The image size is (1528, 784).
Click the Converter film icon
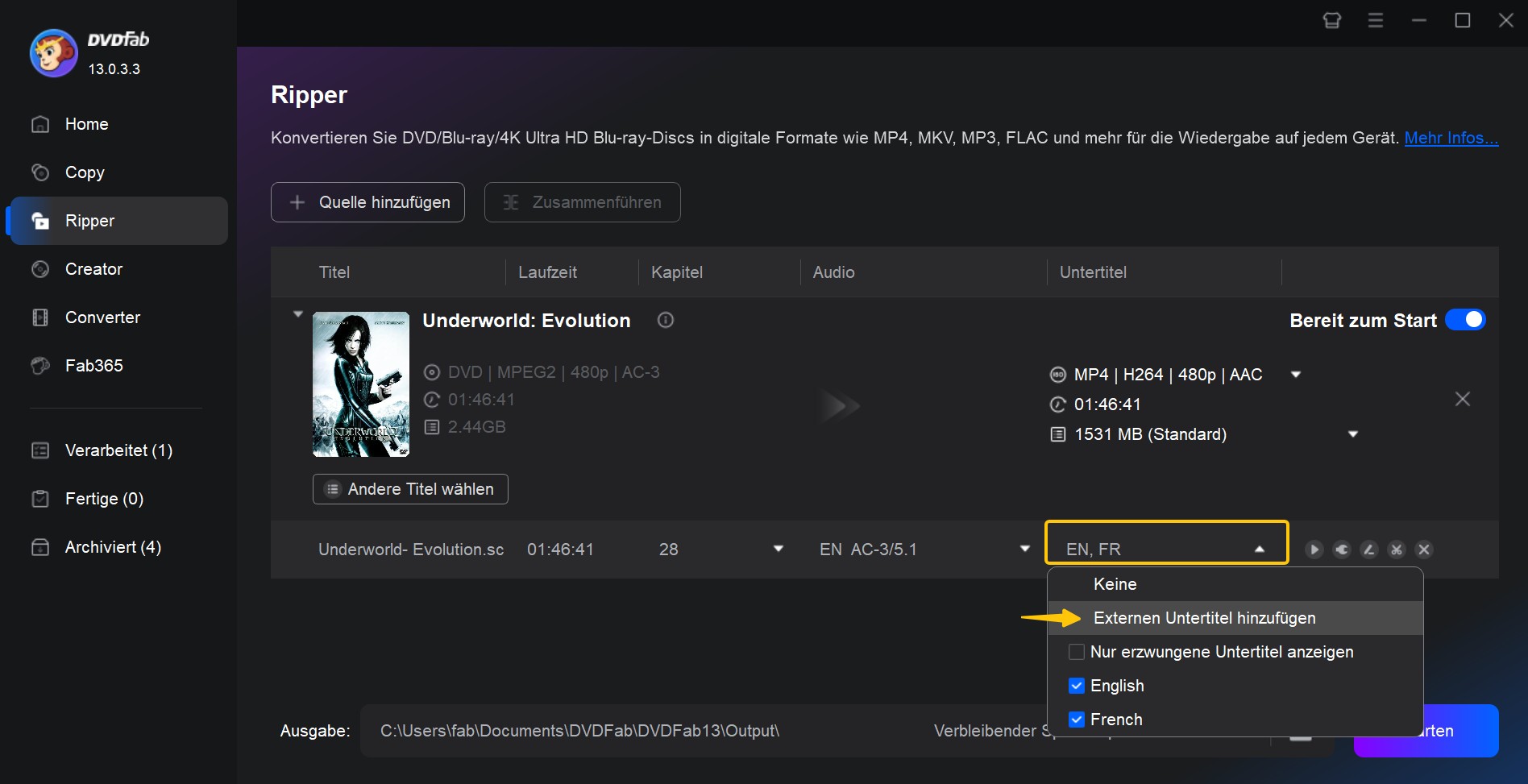[x=40, y=317]
